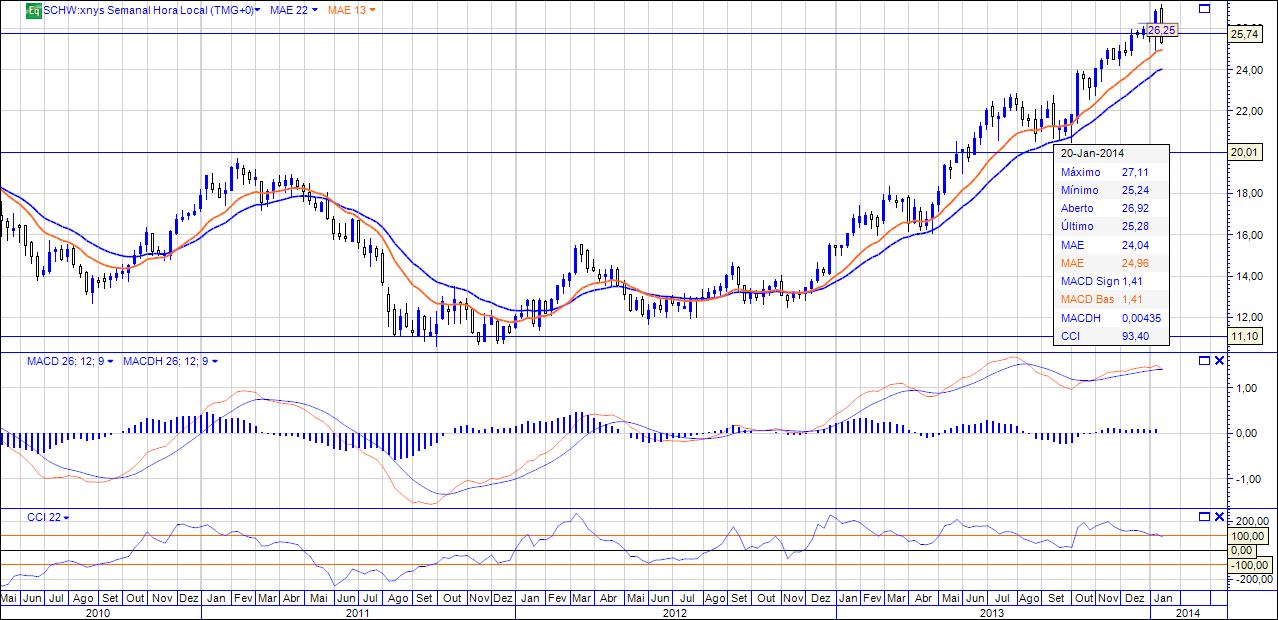Maximize the MACD indicator panel
Image resolution: width=1278 pixels, height=620 pixels.
[1204, 360]
